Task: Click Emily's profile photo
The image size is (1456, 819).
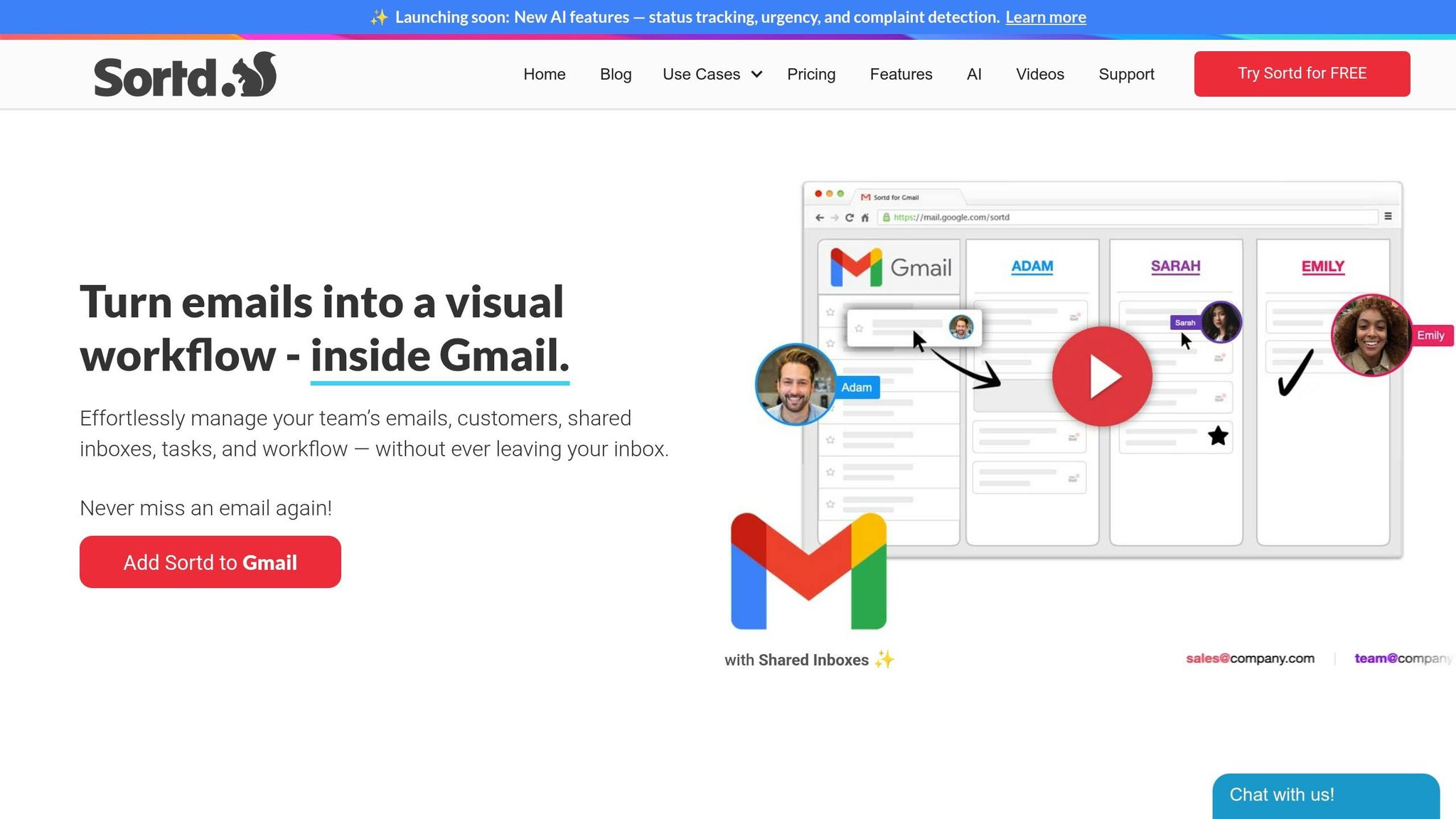Action: click(1371, 335)
